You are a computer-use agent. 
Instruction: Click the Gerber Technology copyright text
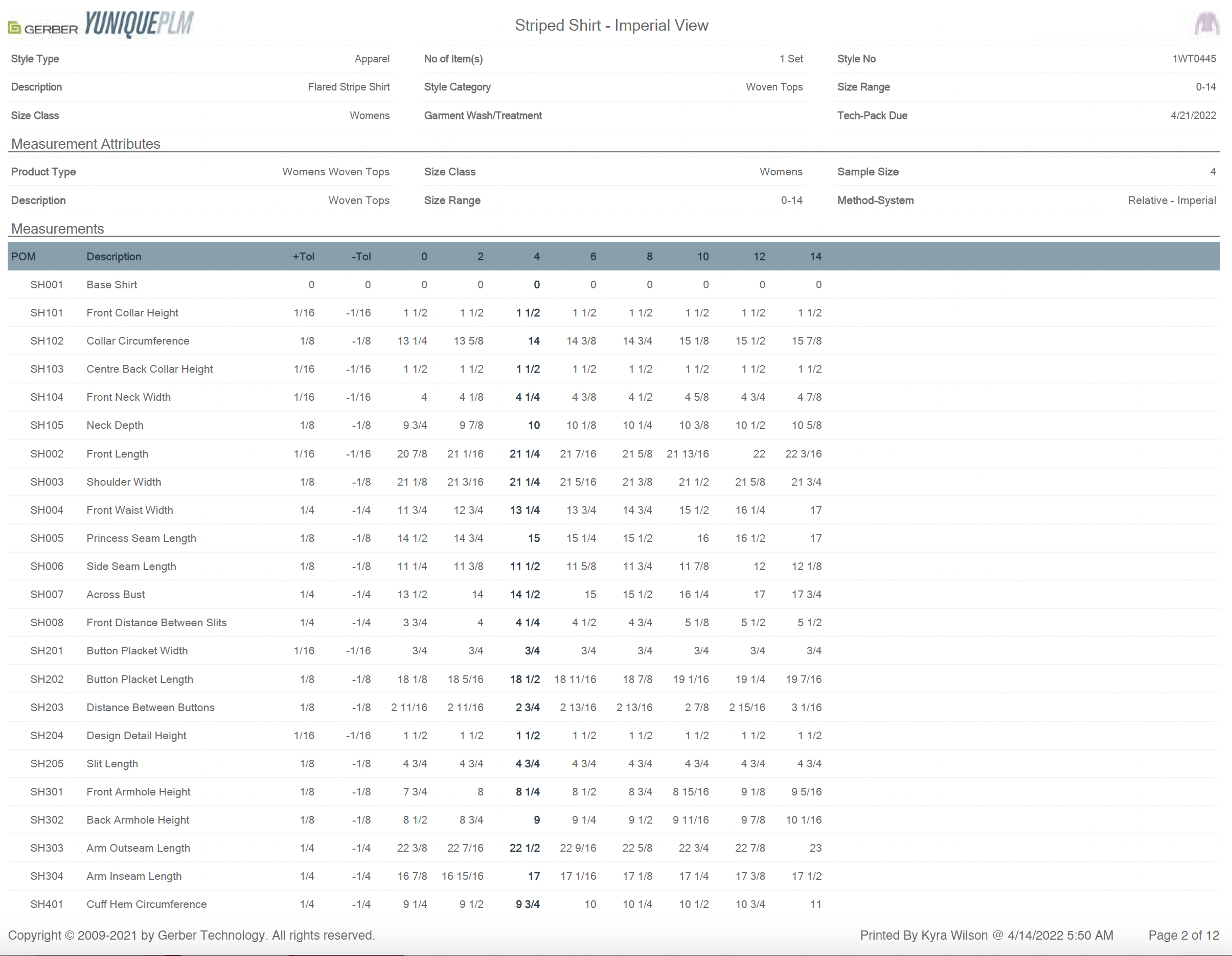click(x=191, y=935)
